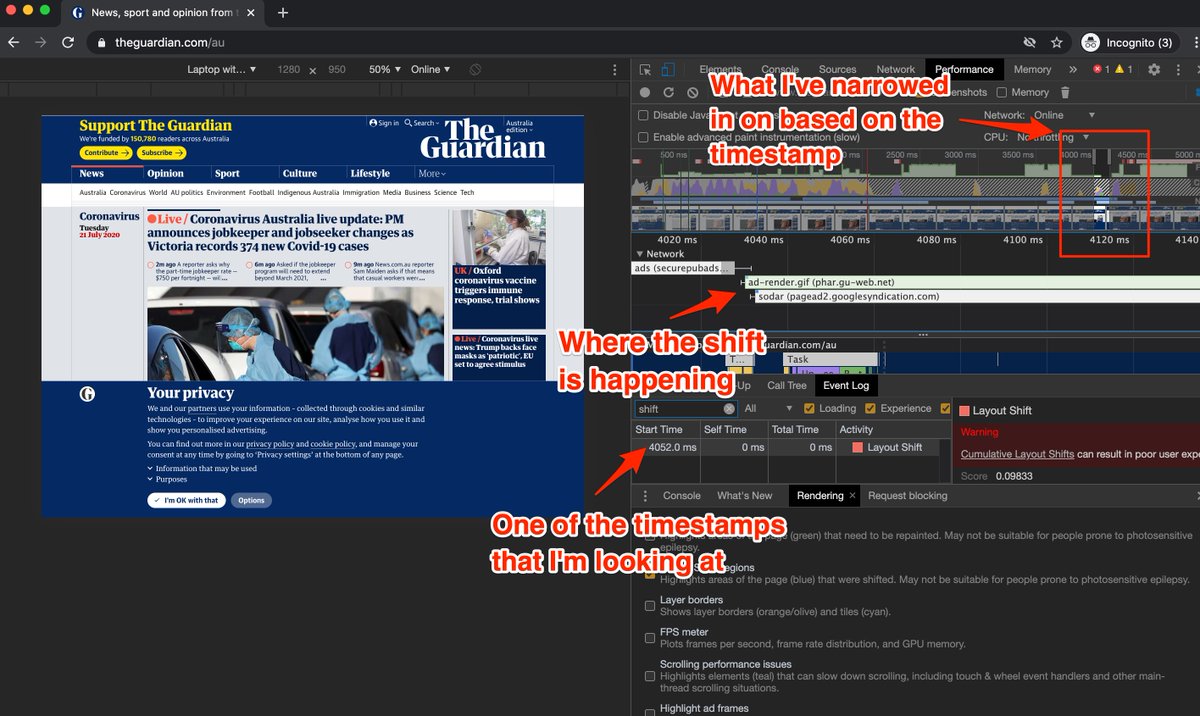1200x716 pixels.
Task: Uncheck the Loading filter checkbox
Action: pos(808,409)
